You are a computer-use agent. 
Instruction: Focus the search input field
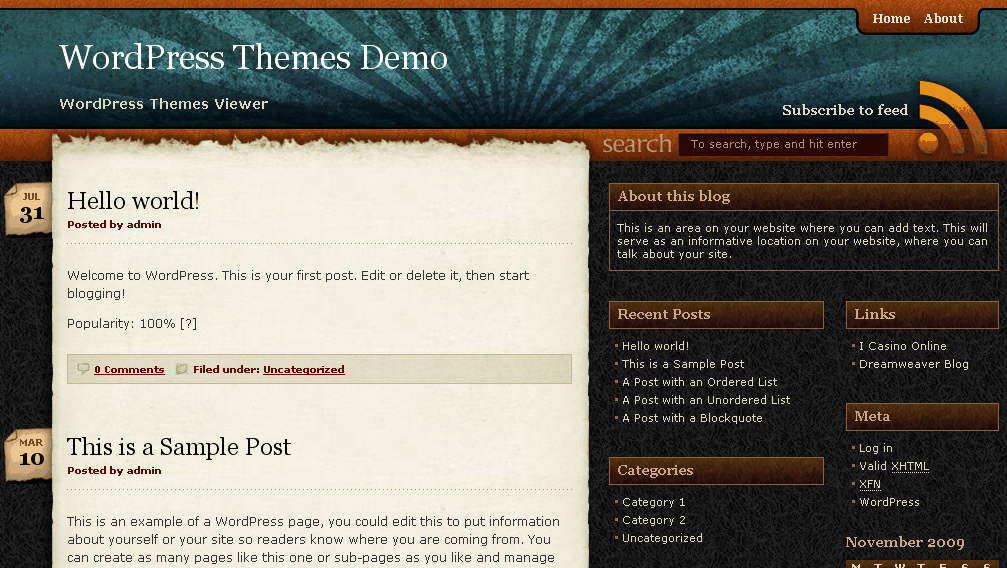784,145
